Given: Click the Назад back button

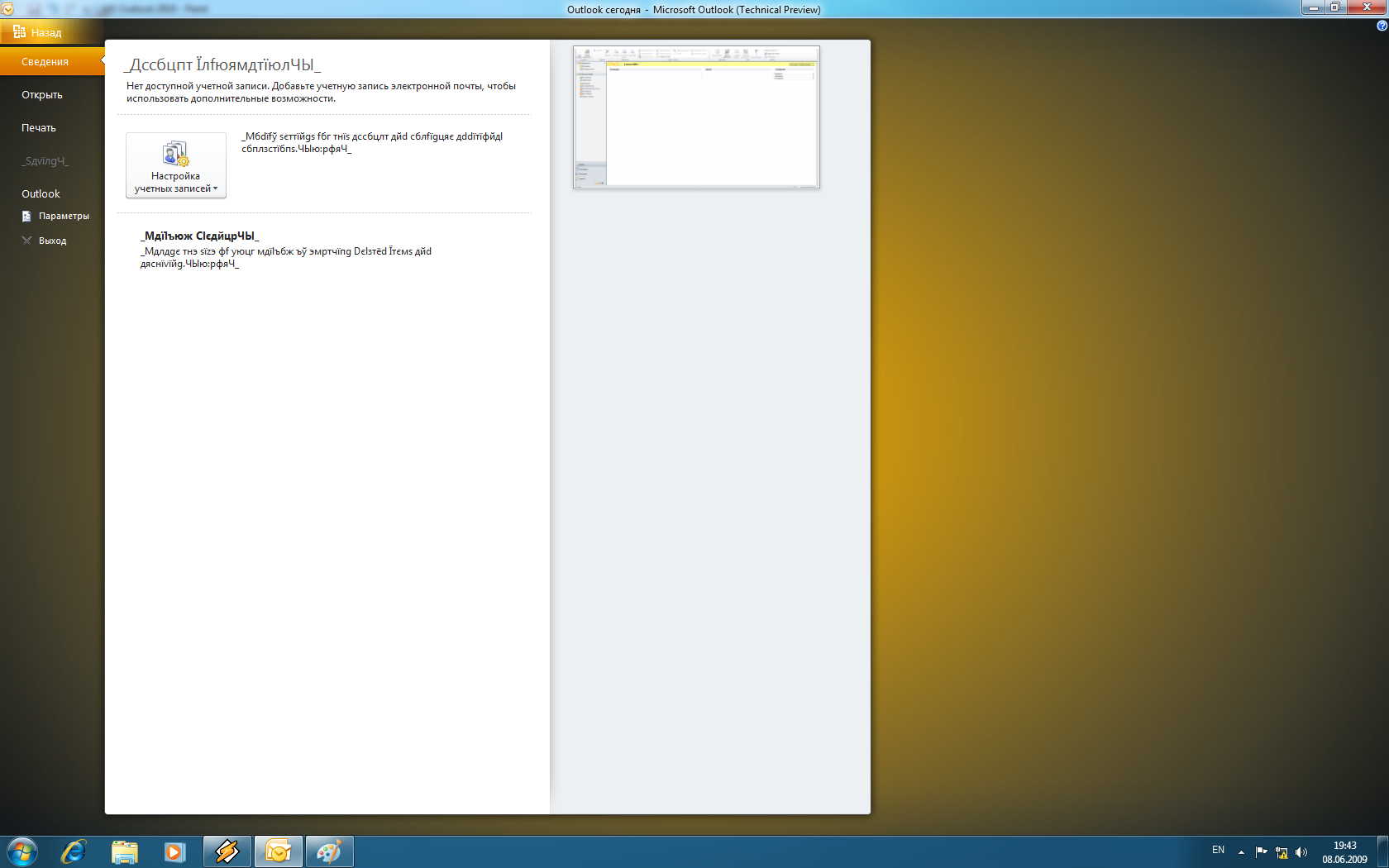Looking at the screenshot, I should point(51,32).
